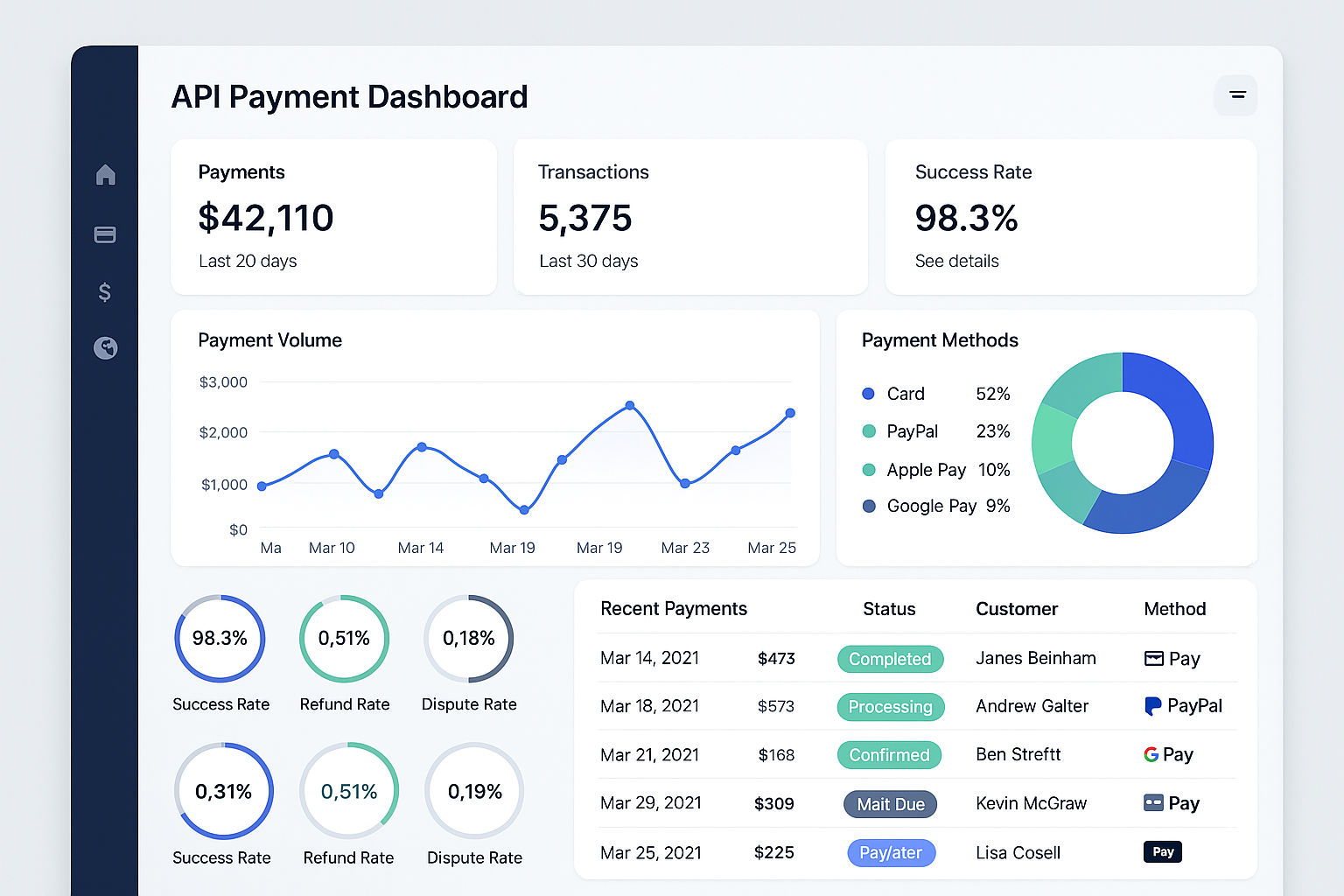Click the dollar sign icon in the sidebar
The height and width of the screenshot is (896, 1344).
click(x=105, y=291)
